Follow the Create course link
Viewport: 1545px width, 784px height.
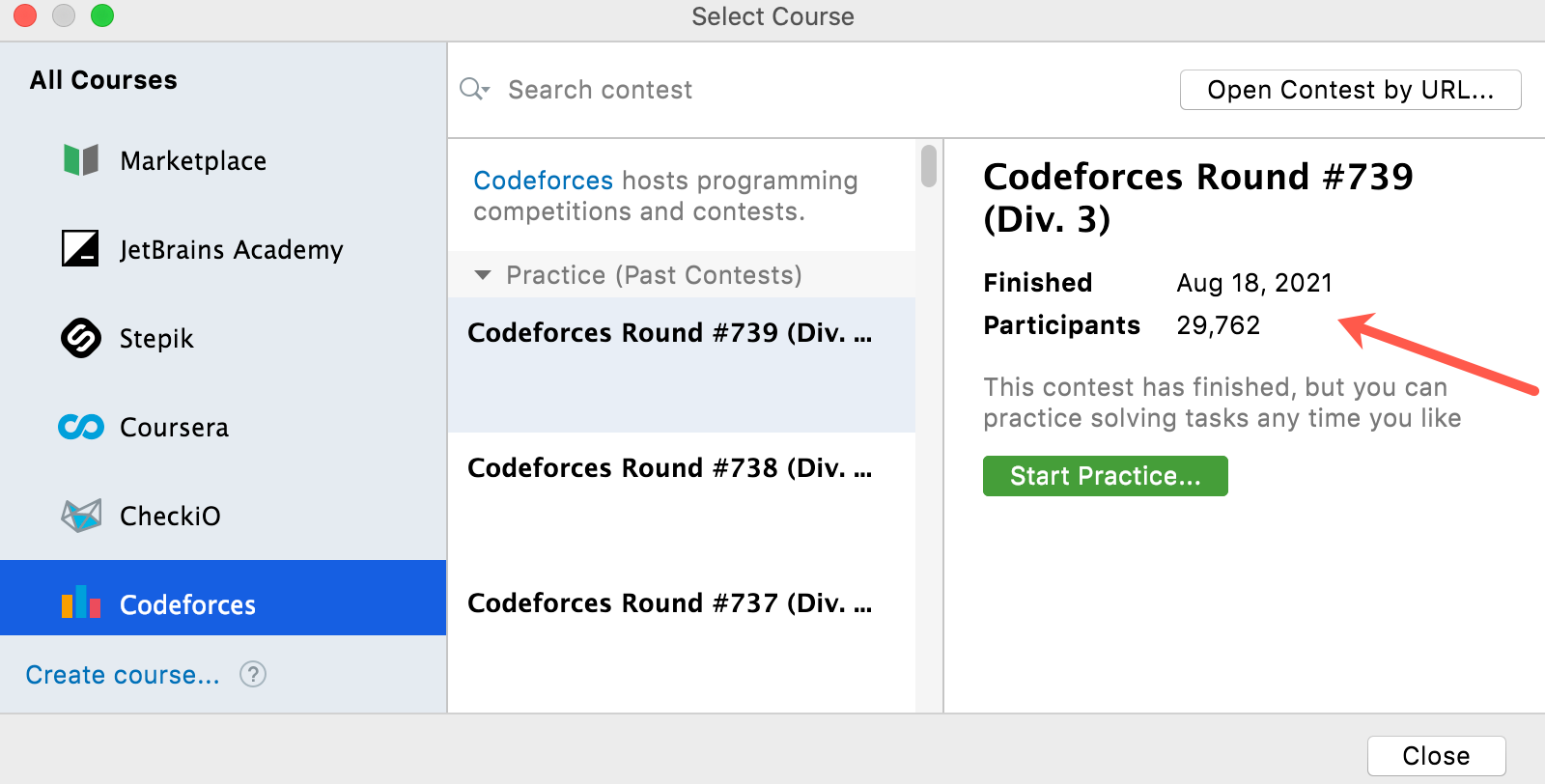[x=123, y=675]
